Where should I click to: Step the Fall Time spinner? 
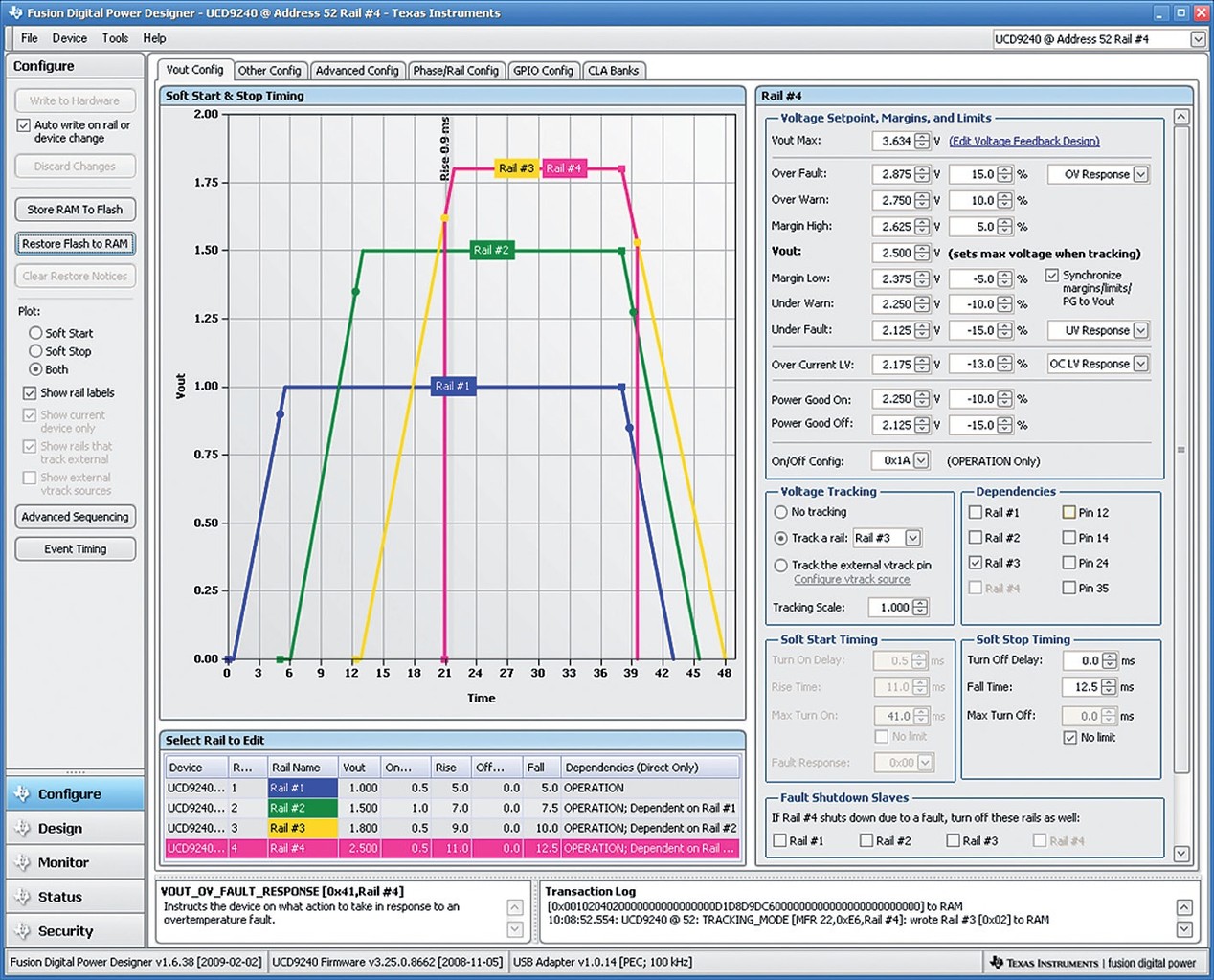tap(1109, 687)
